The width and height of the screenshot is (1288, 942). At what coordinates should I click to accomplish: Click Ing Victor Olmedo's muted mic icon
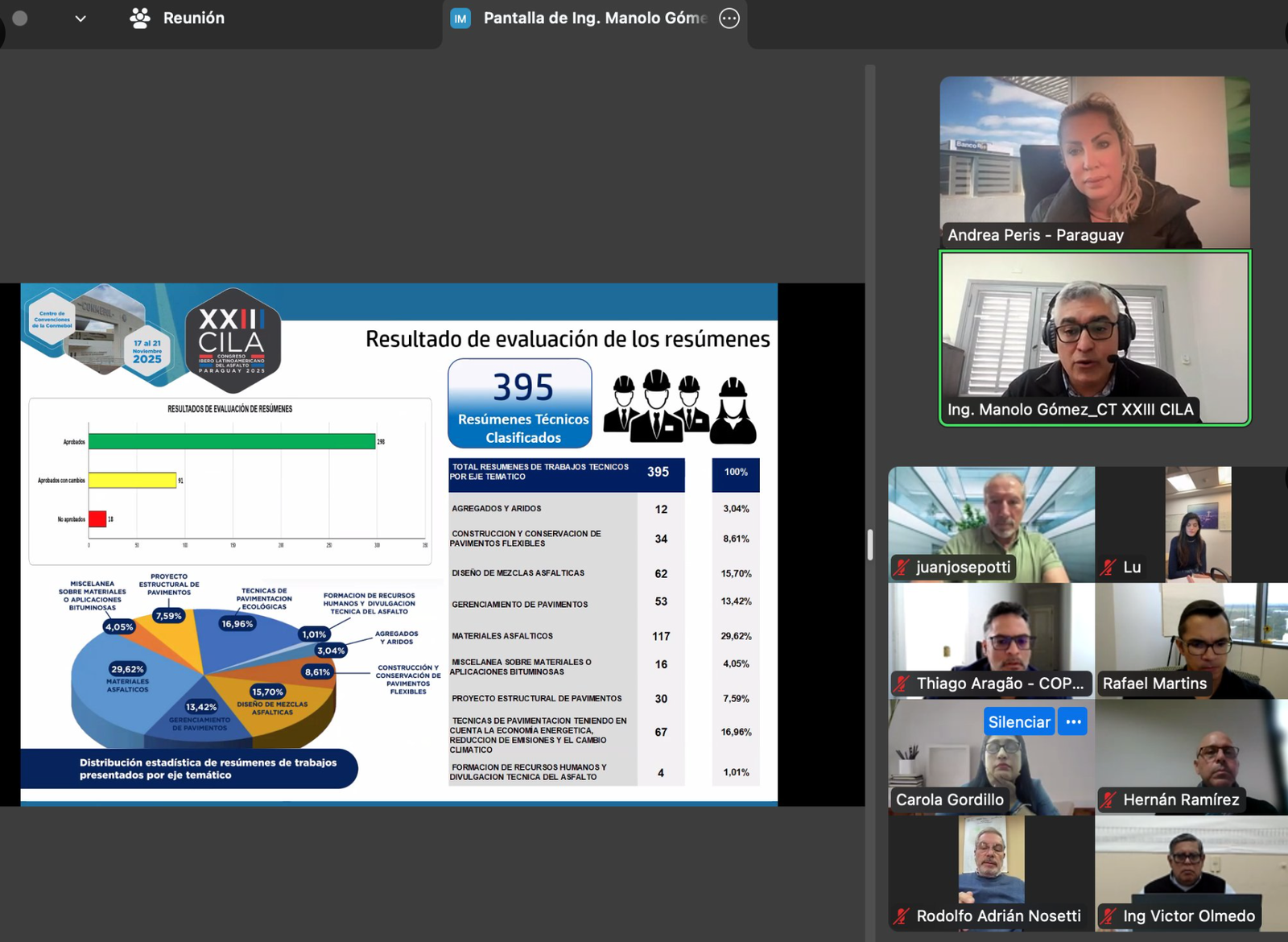click(1109, 916)
